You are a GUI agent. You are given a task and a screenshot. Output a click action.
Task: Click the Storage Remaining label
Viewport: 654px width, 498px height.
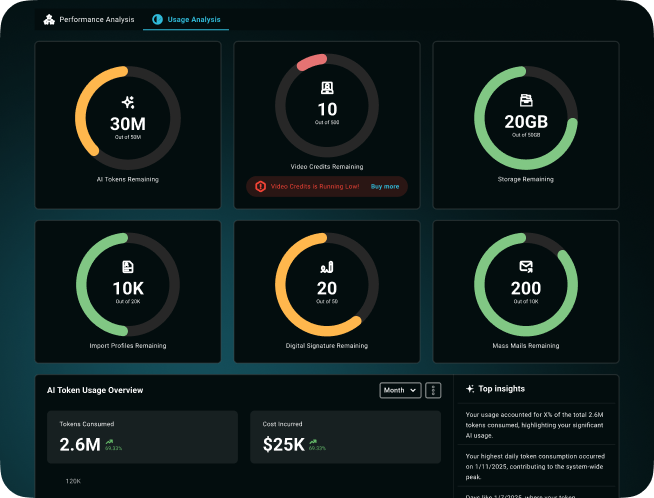pyautogui.click(x=526, y=179)
